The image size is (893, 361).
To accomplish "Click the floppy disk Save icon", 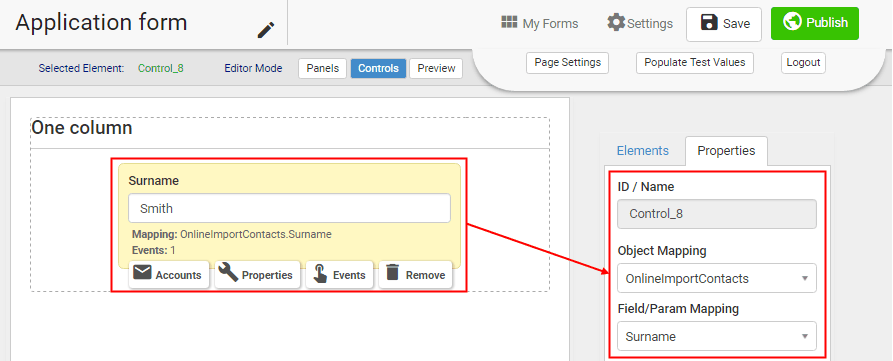I will point(709,23).
